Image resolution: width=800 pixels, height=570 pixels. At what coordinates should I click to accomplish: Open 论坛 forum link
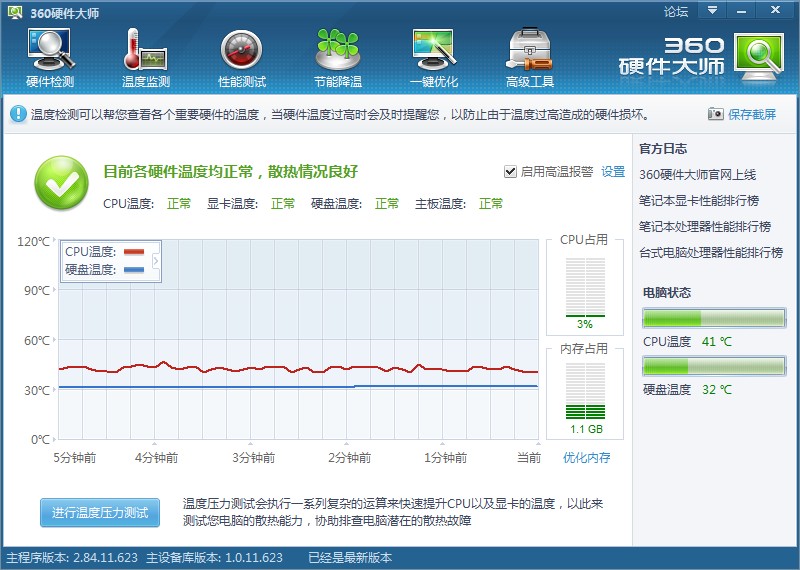[x=676, y=11]
